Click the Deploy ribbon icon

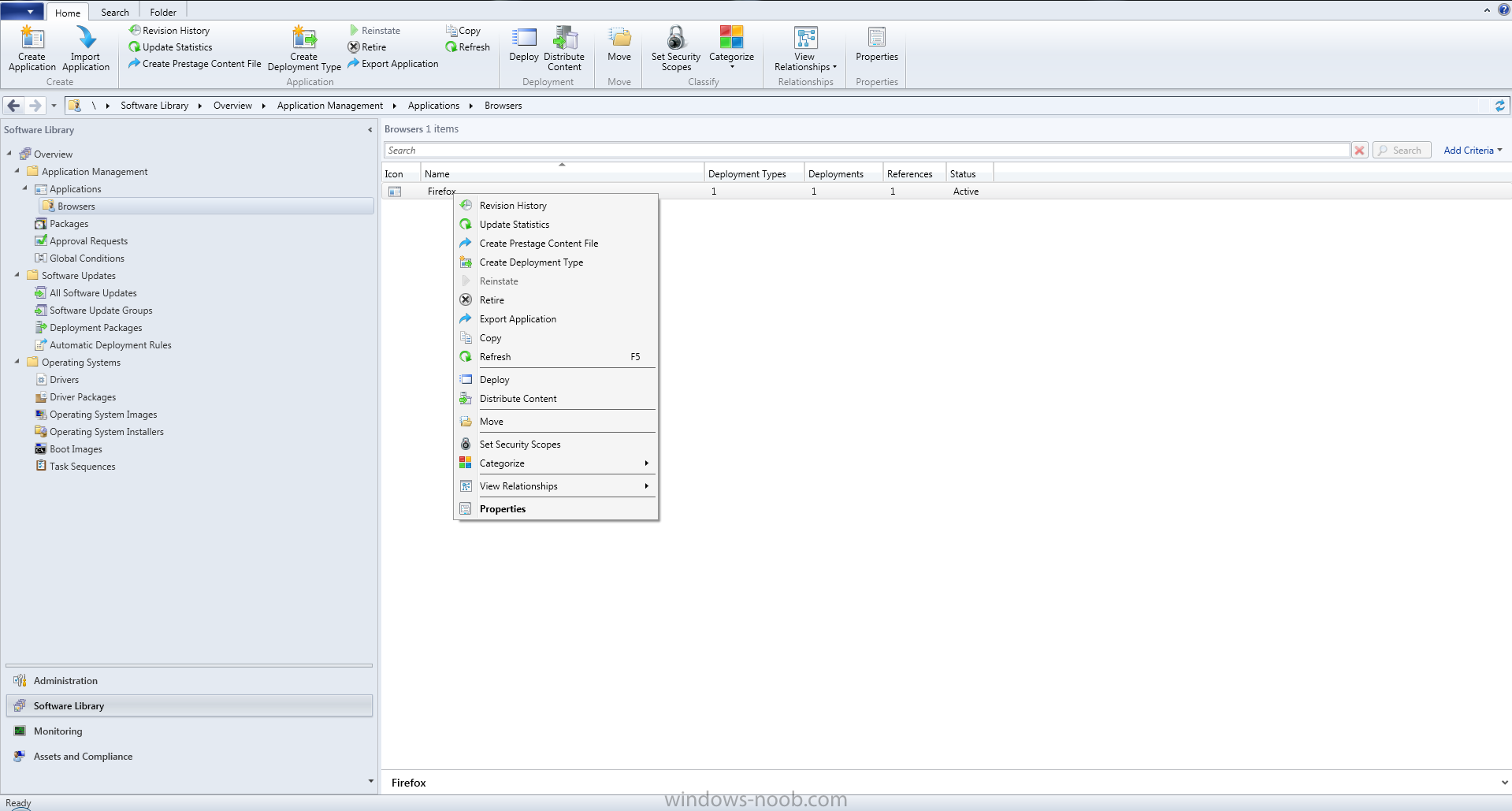(524, 44)
